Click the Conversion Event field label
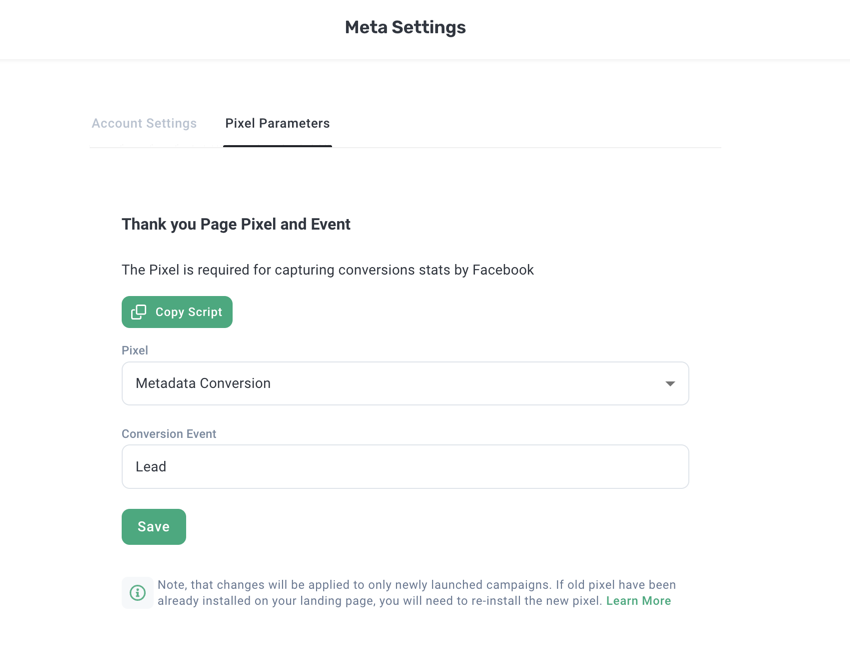850x669 pixels. click(169, 434)
